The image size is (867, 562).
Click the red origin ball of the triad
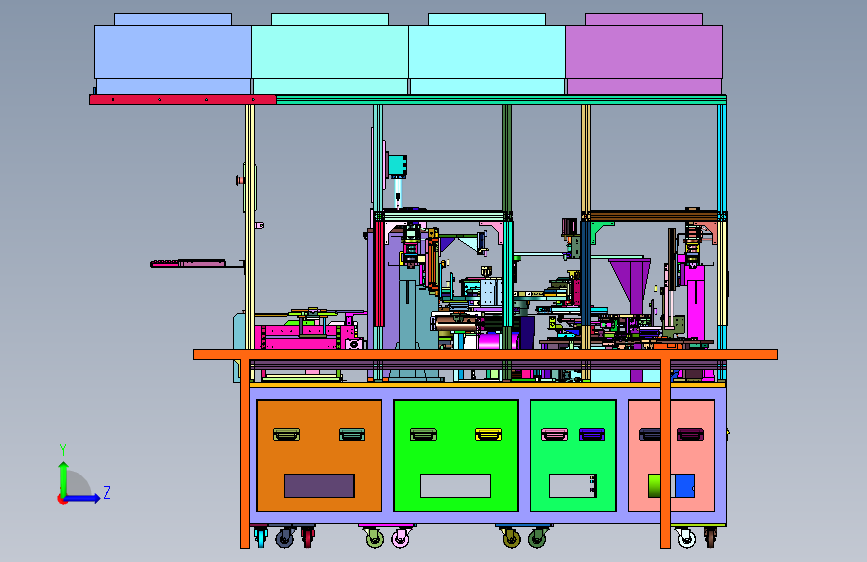coord(62,499)
